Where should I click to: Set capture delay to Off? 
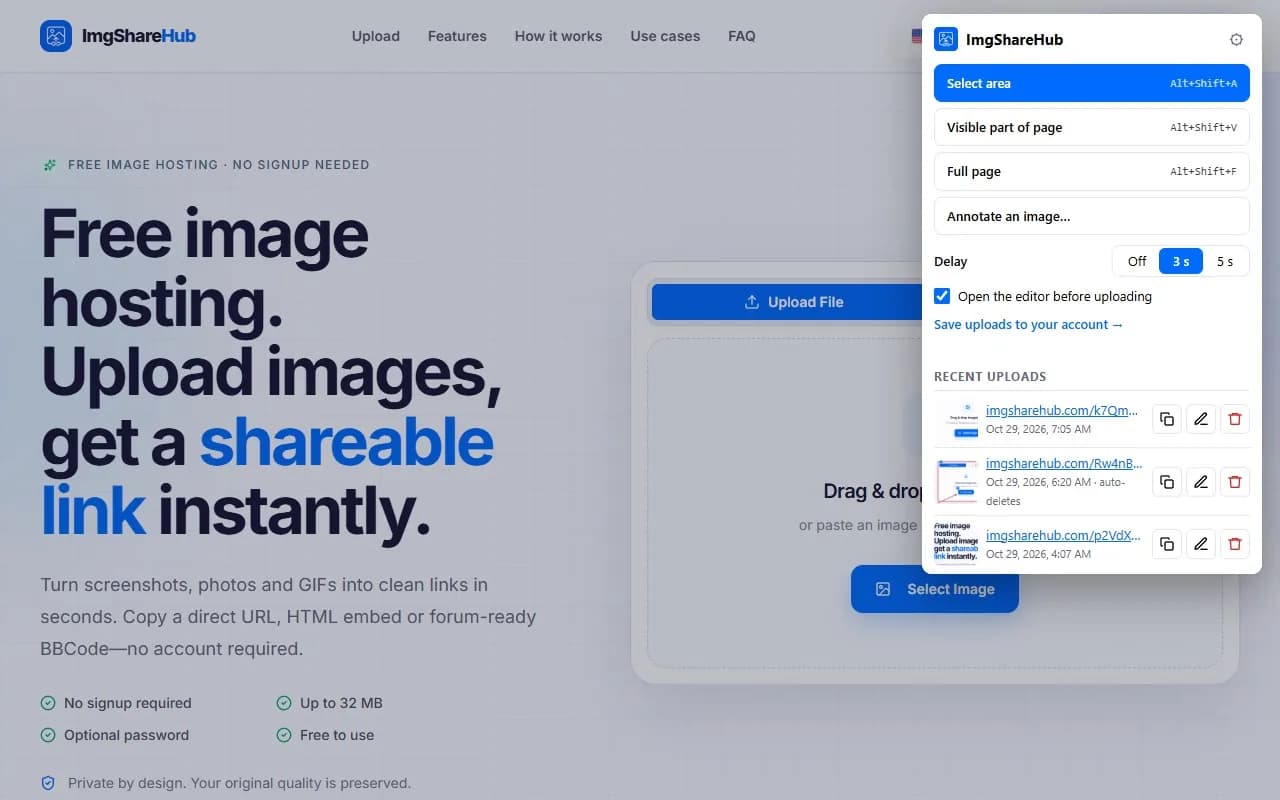tap(1137, 261)
